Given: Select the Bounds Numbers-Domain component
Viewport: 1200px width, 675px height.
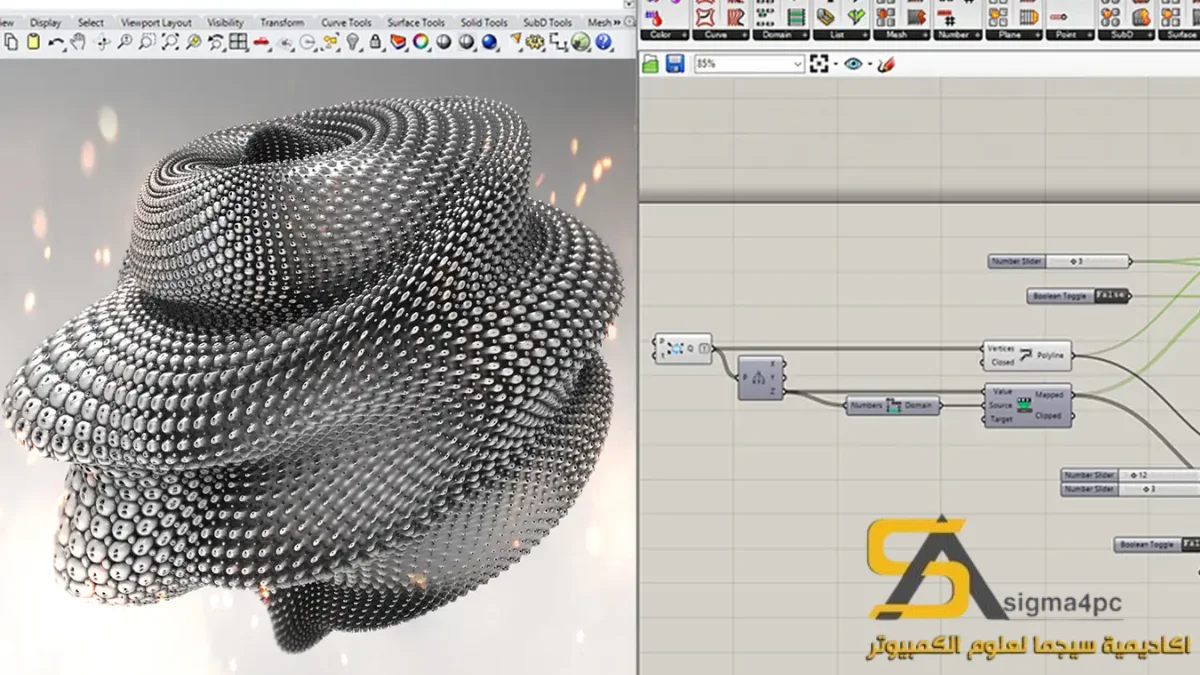Looking at the screenshot, I should coord(893,405).
